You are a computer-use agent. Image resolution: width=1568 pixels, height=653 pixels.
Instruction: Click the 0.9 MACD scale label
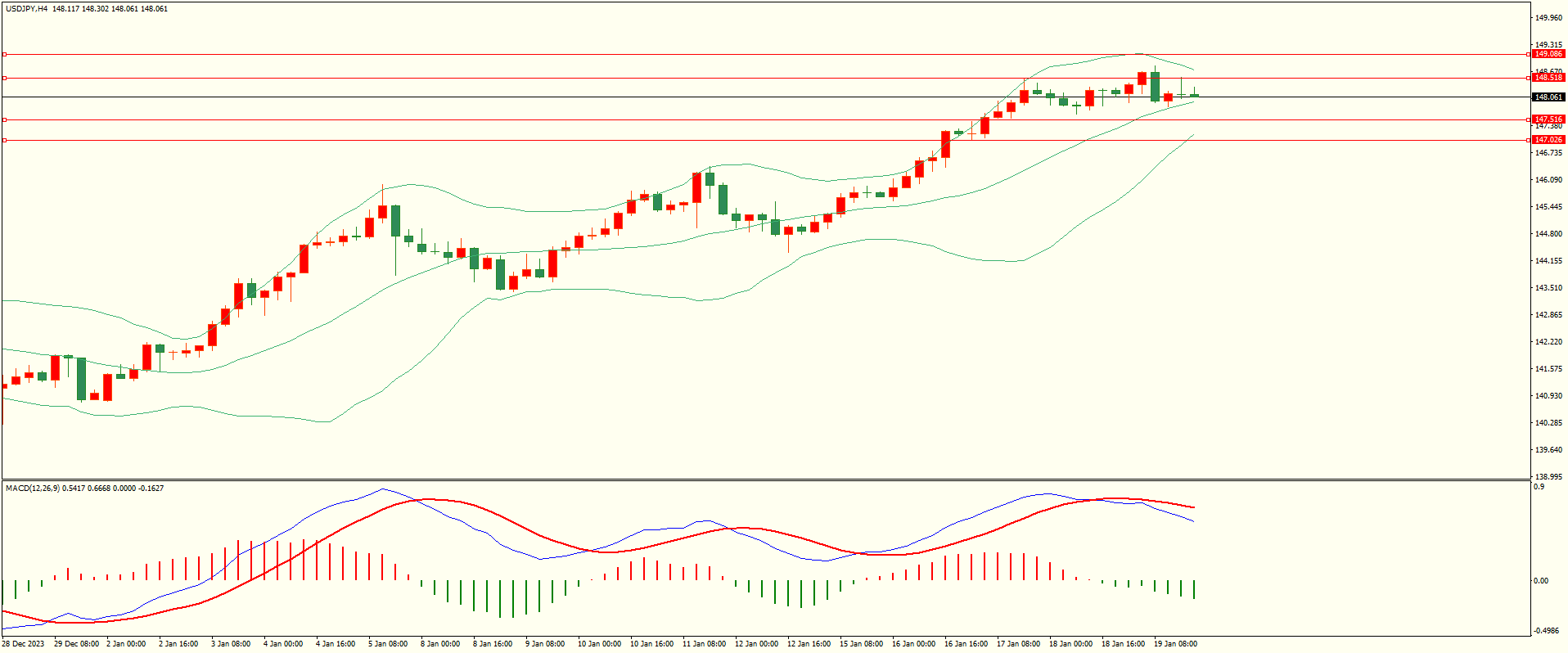1539,487
